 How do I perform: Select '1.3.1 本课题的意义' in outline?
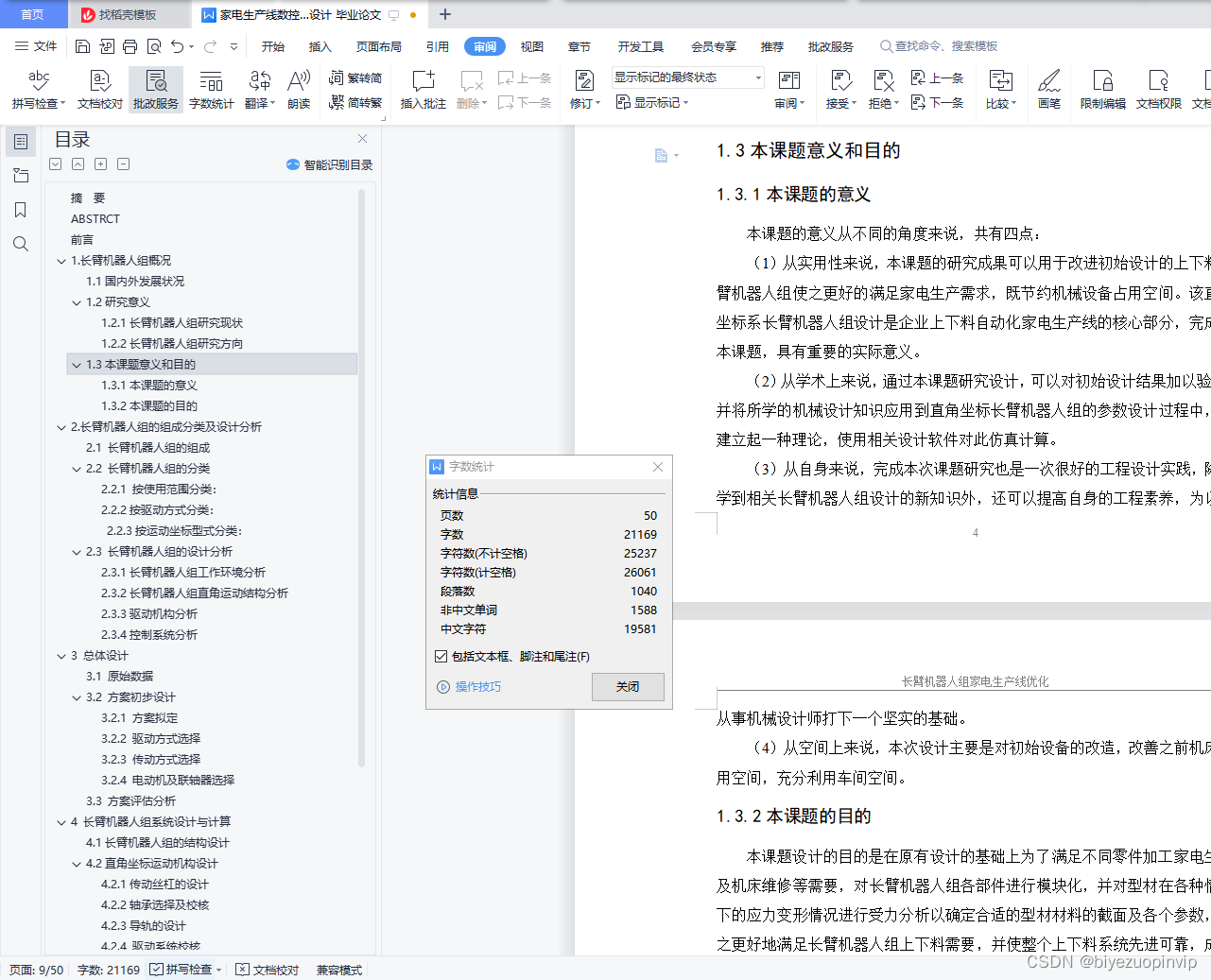click(149, 386)
